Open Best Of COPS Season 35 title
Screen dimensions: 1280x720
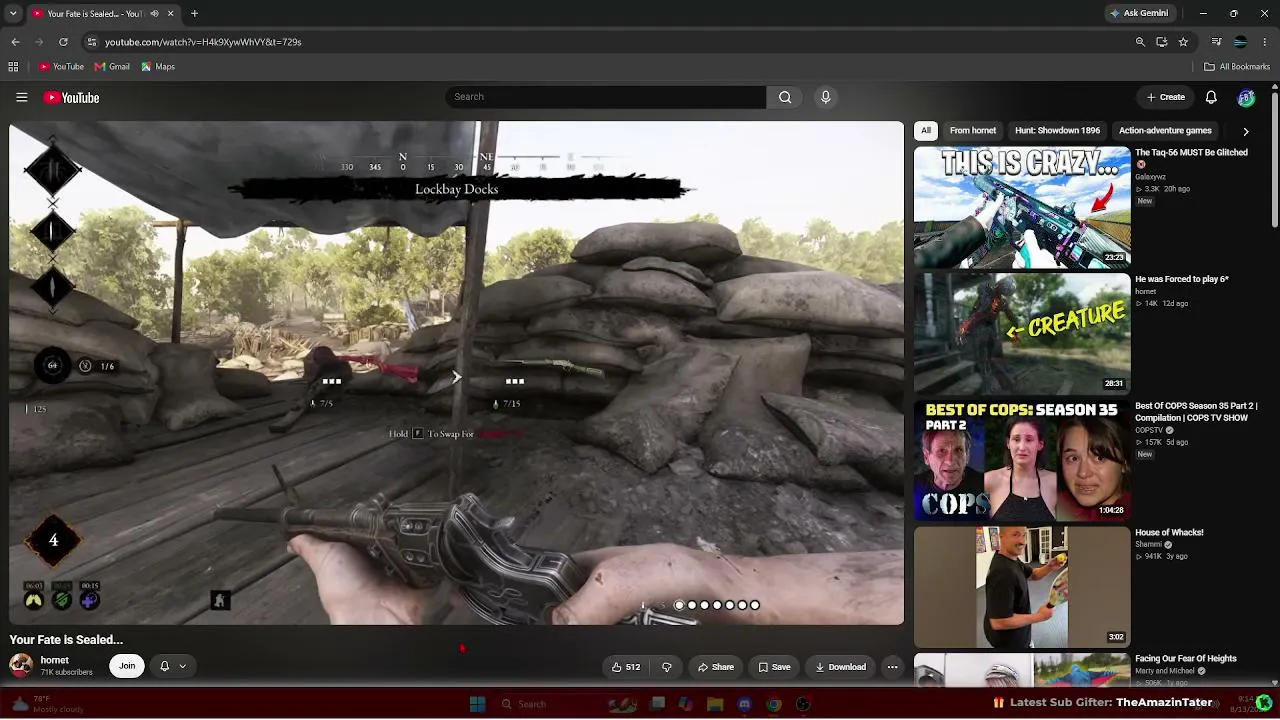coord(1196,412)
